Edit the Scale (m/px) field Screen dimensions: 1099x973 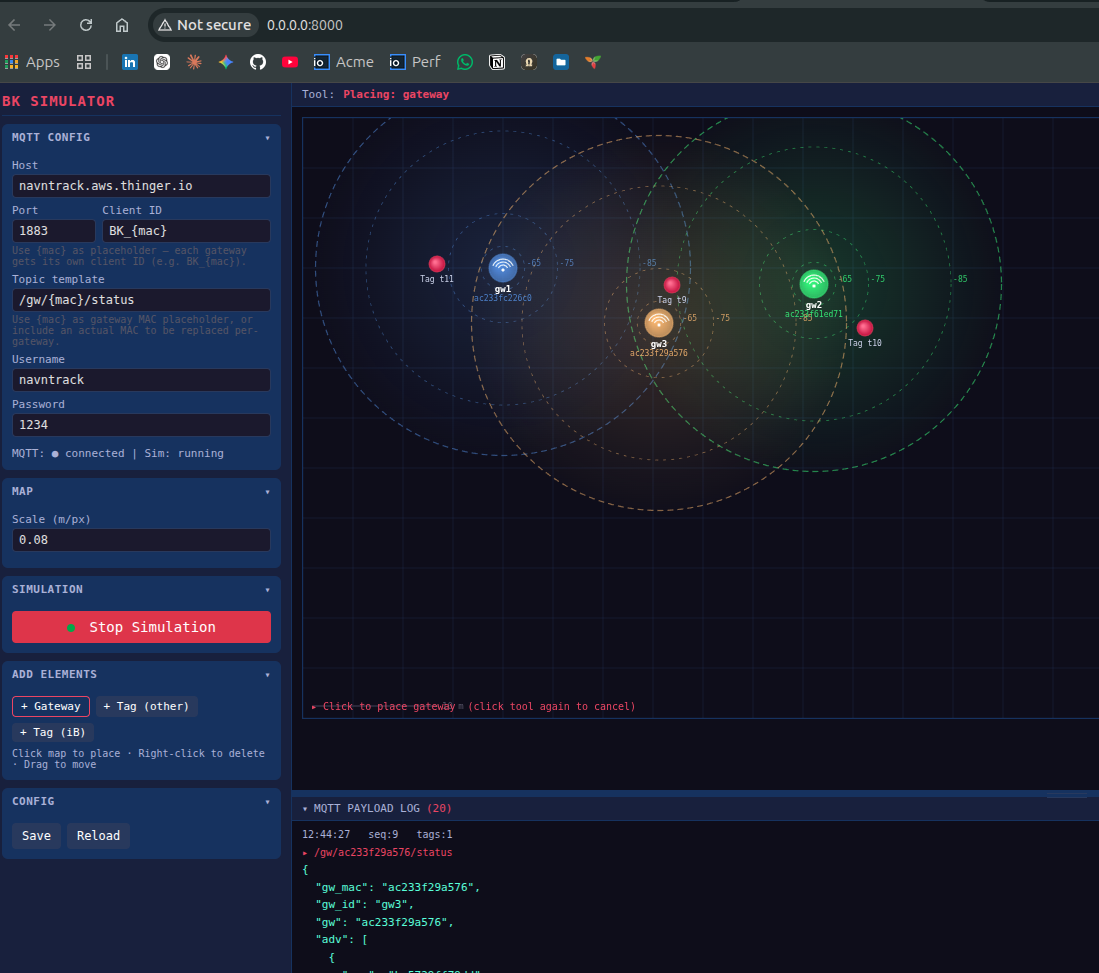coord(142,540)
